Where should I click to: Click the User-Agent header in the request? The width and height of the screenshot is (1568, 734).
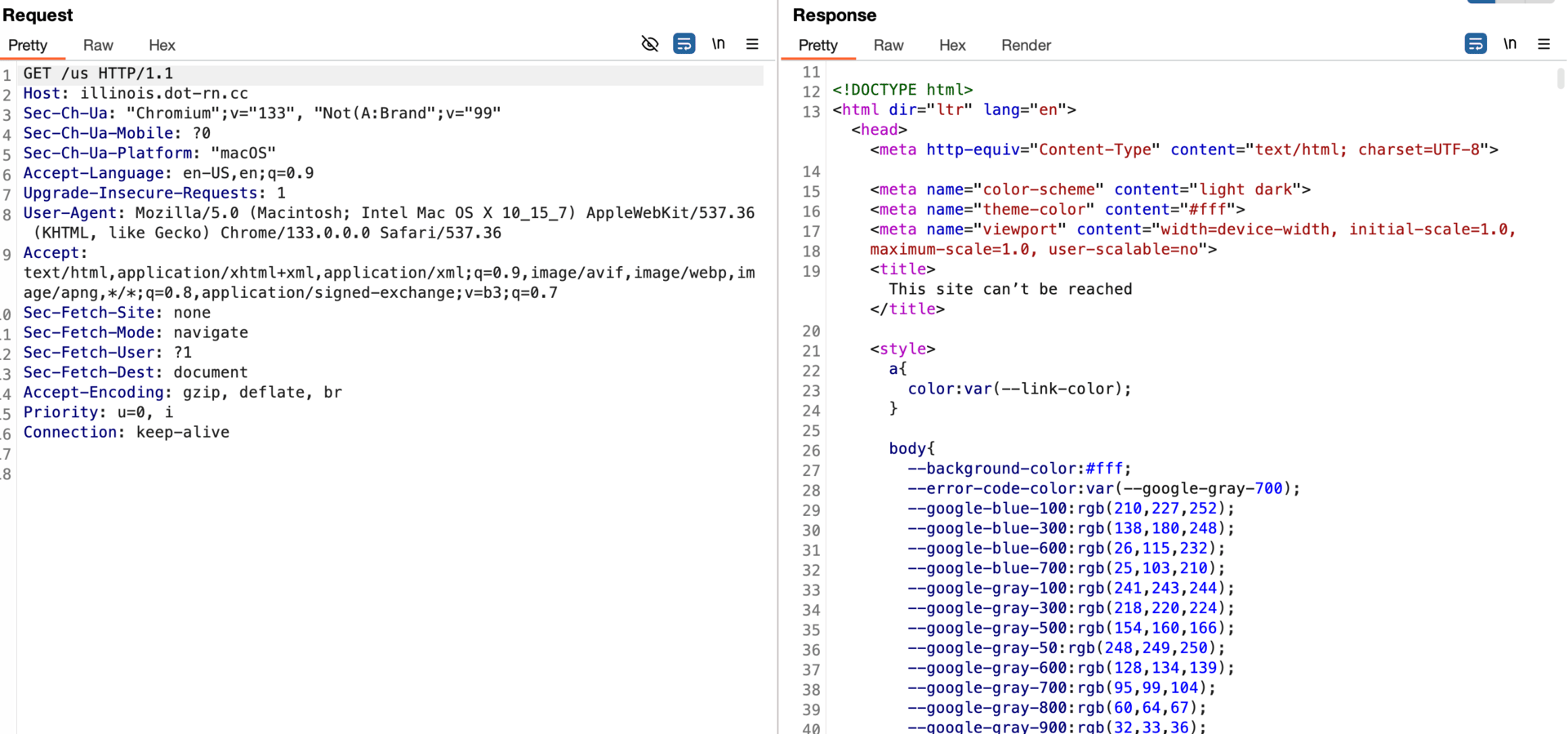pyautogui.click(x=69, y=213)
